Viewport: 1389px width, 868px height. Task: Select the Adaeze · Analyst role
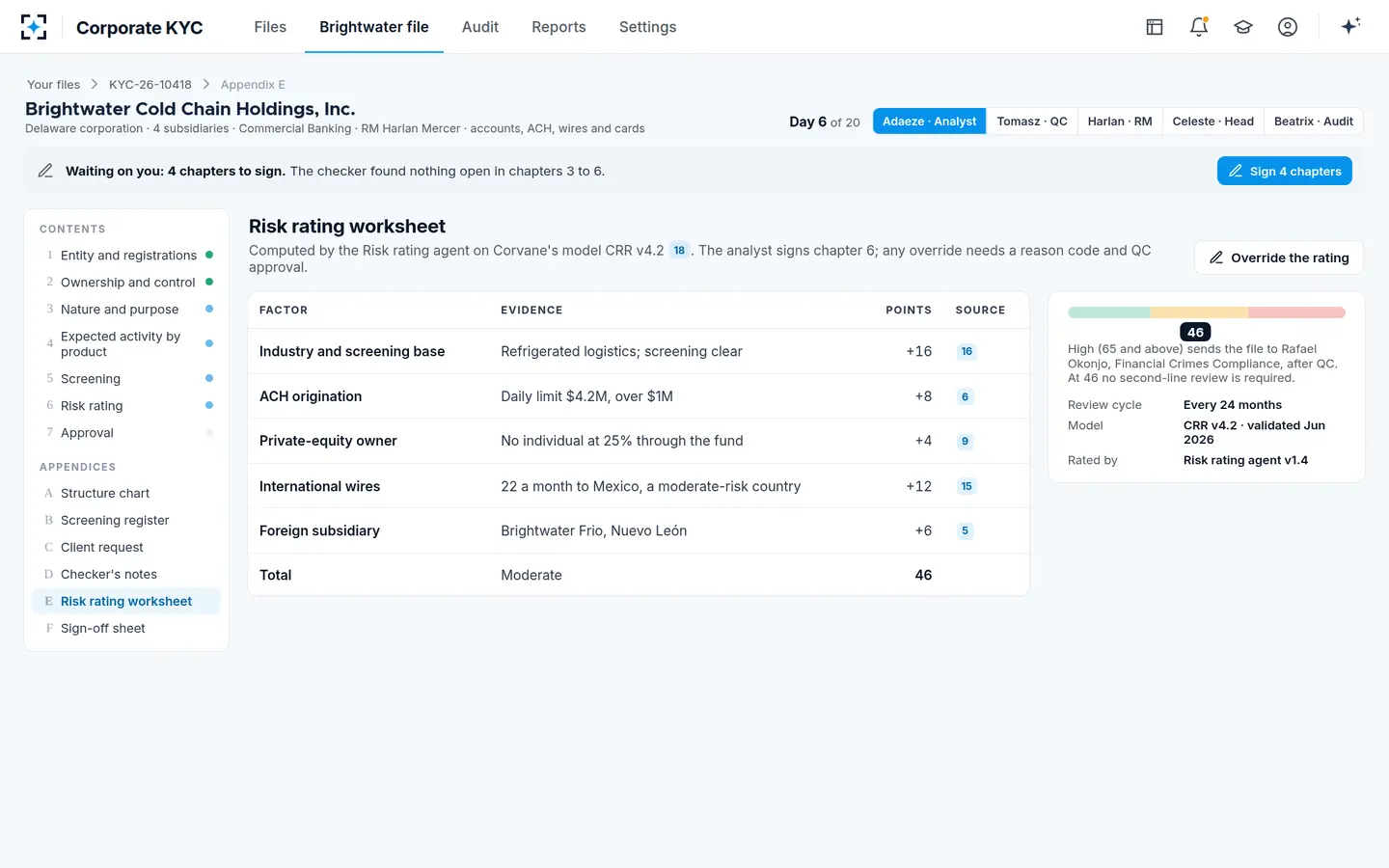(929, 122)
